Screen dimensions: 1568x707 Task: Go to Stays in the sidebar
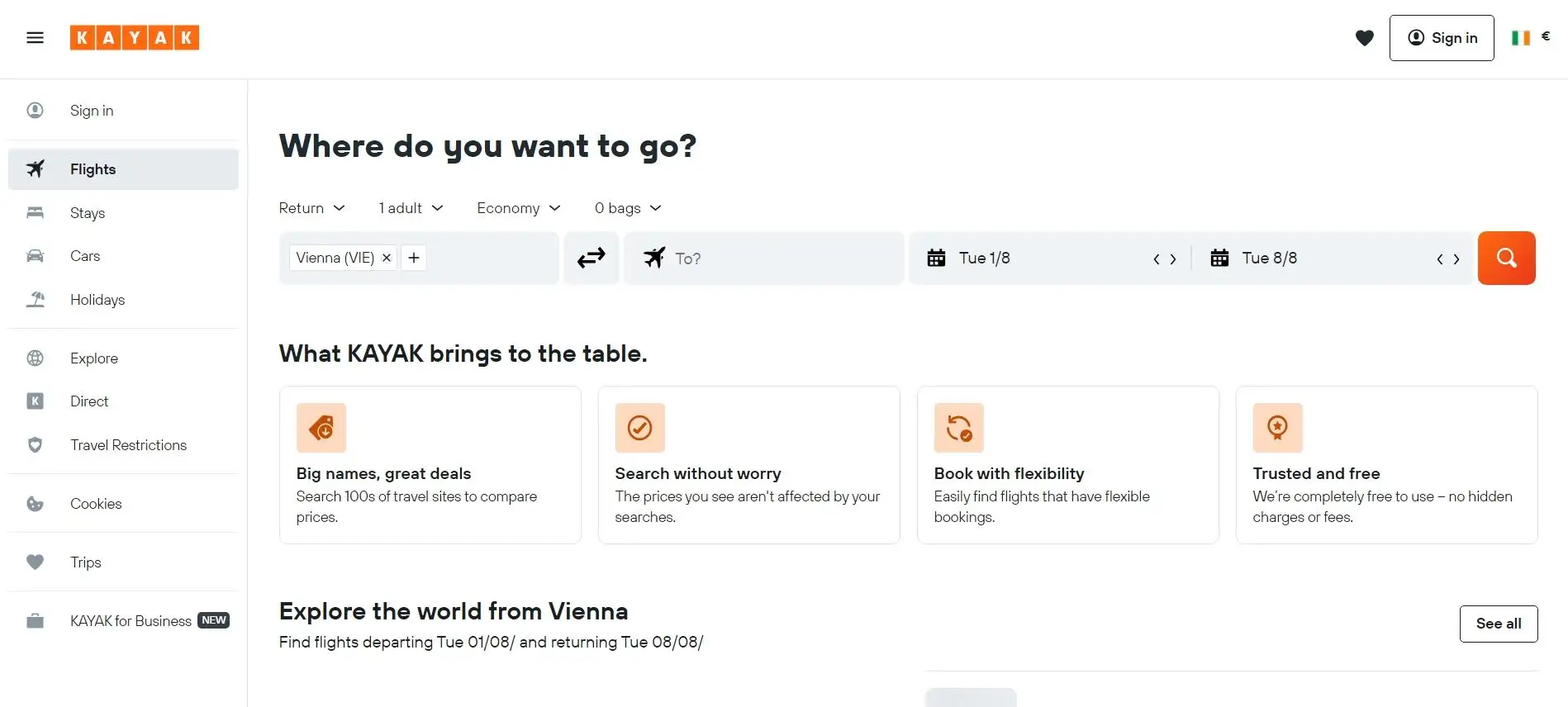[x=123, y=213]
